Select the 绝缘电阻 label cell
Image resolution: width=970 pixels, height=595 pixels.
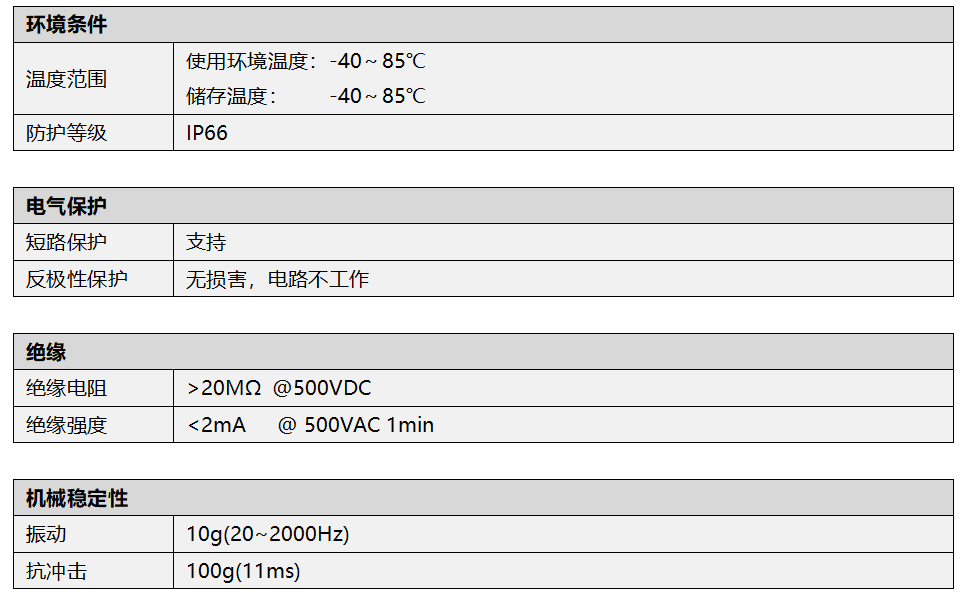pos(66,388)
